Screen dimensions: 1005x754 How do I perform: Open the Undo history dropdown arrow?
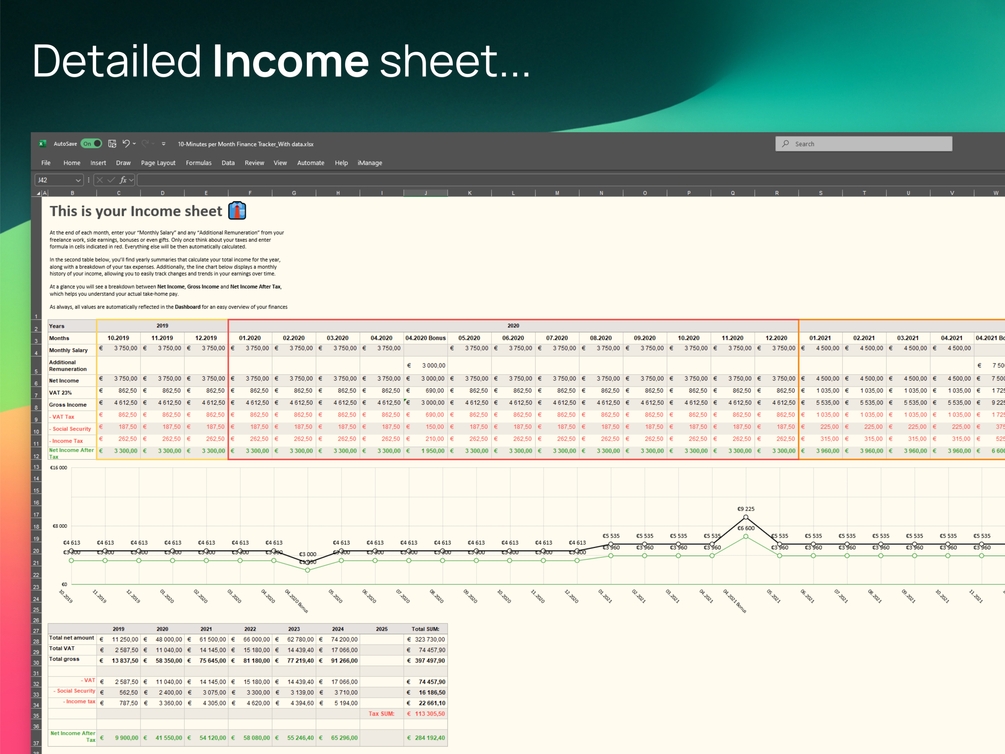(x=134, y=144)
